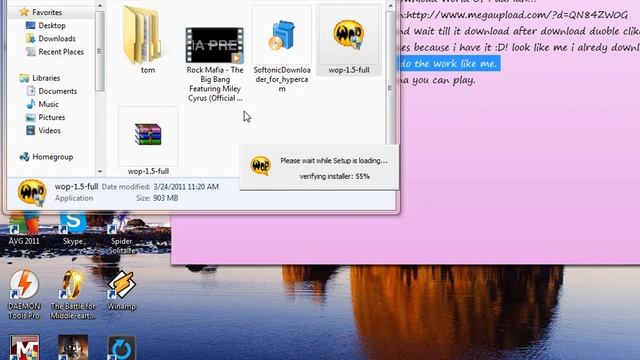
Task: Click date modified value 3/24/2011 11:20 AM
Action: [186, 187]
